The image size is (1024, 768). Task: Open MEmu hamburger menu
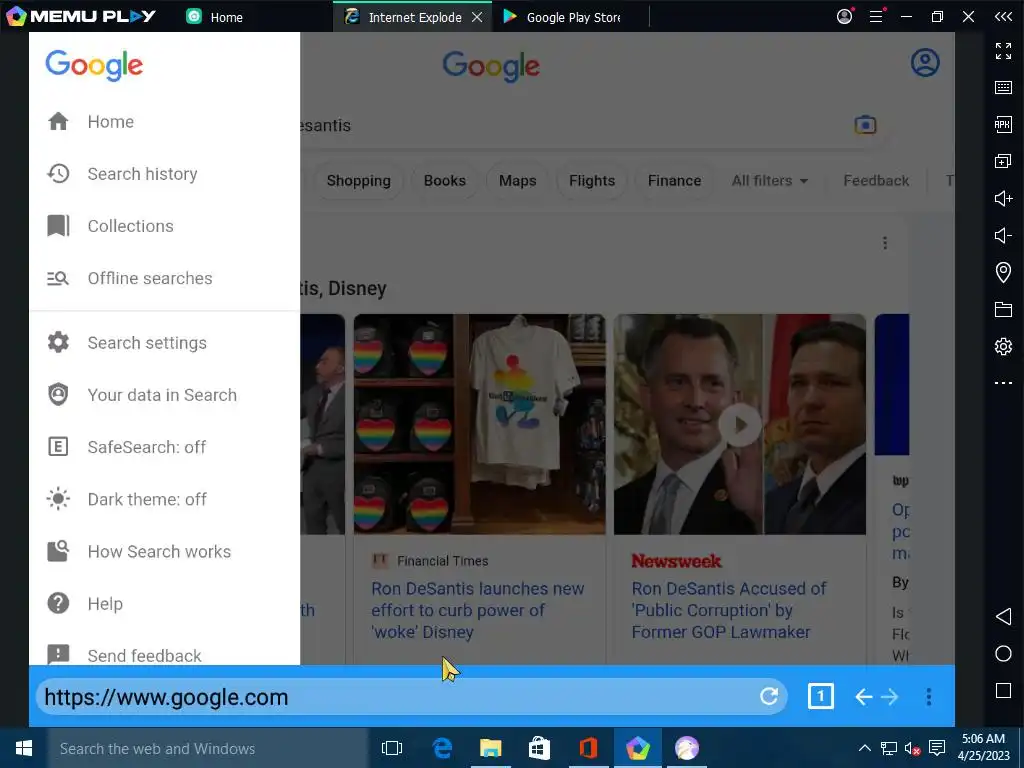coord(876,16)
